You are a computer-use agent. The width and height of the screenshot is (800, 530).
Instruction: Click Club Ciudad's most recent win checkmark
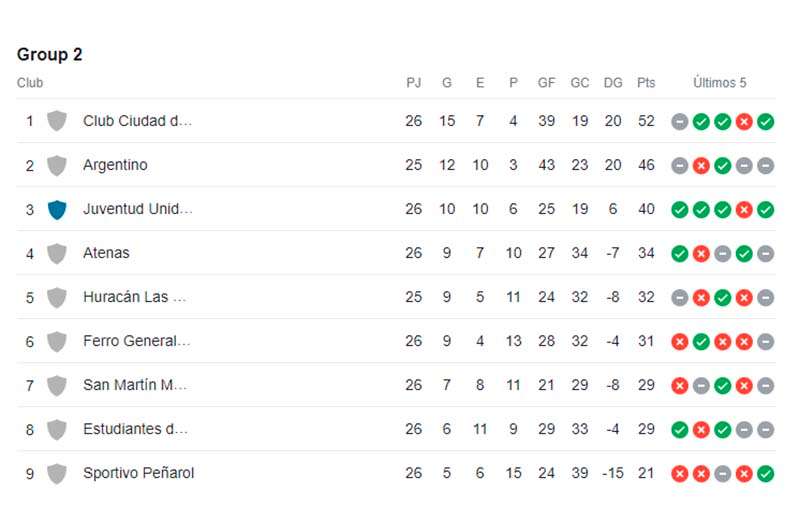pyautogui.click(x=765, y=122)
